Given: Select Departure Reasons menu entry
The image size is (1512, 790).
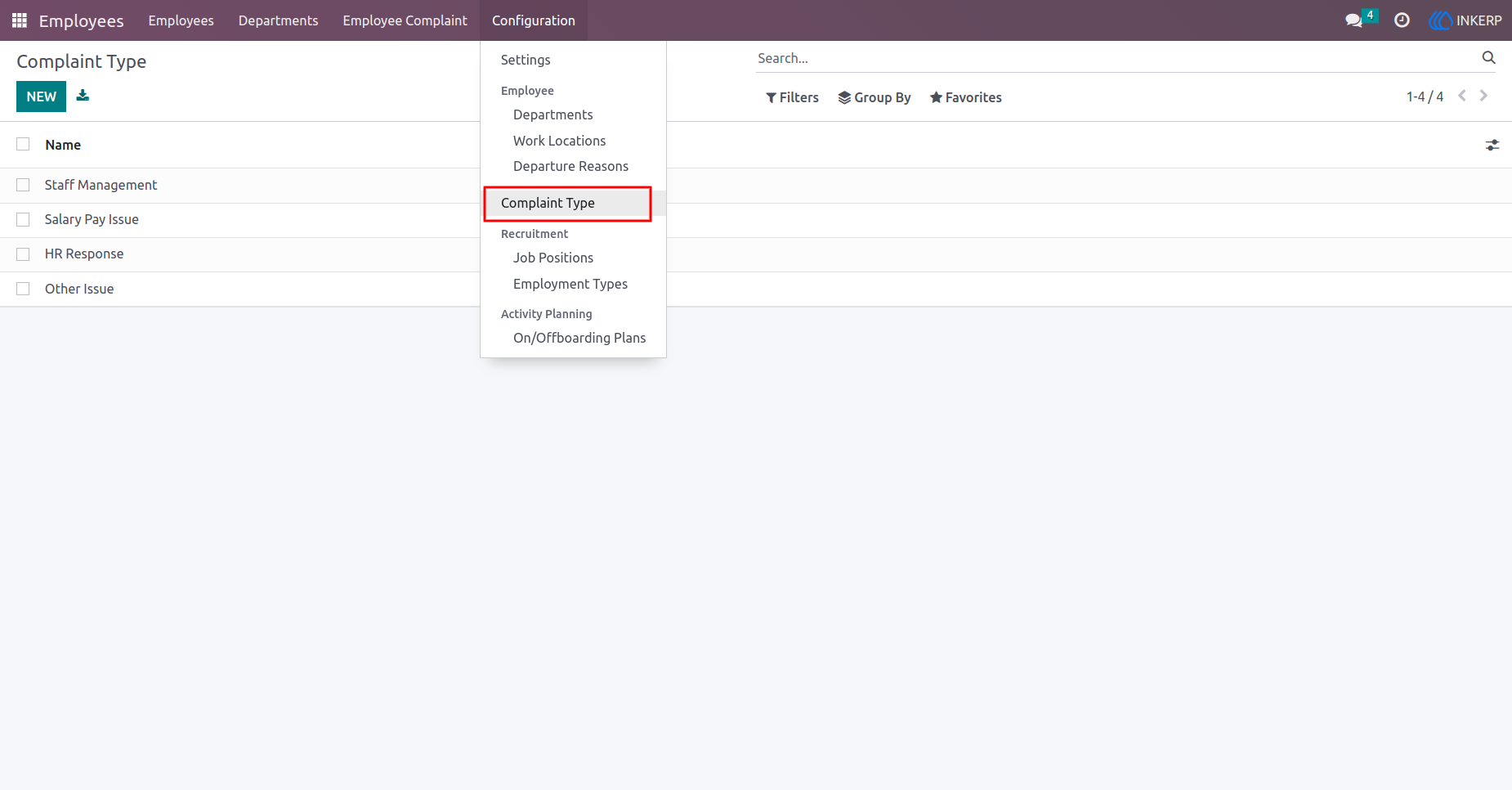Looking at the screenshot, I should point(573,166).
